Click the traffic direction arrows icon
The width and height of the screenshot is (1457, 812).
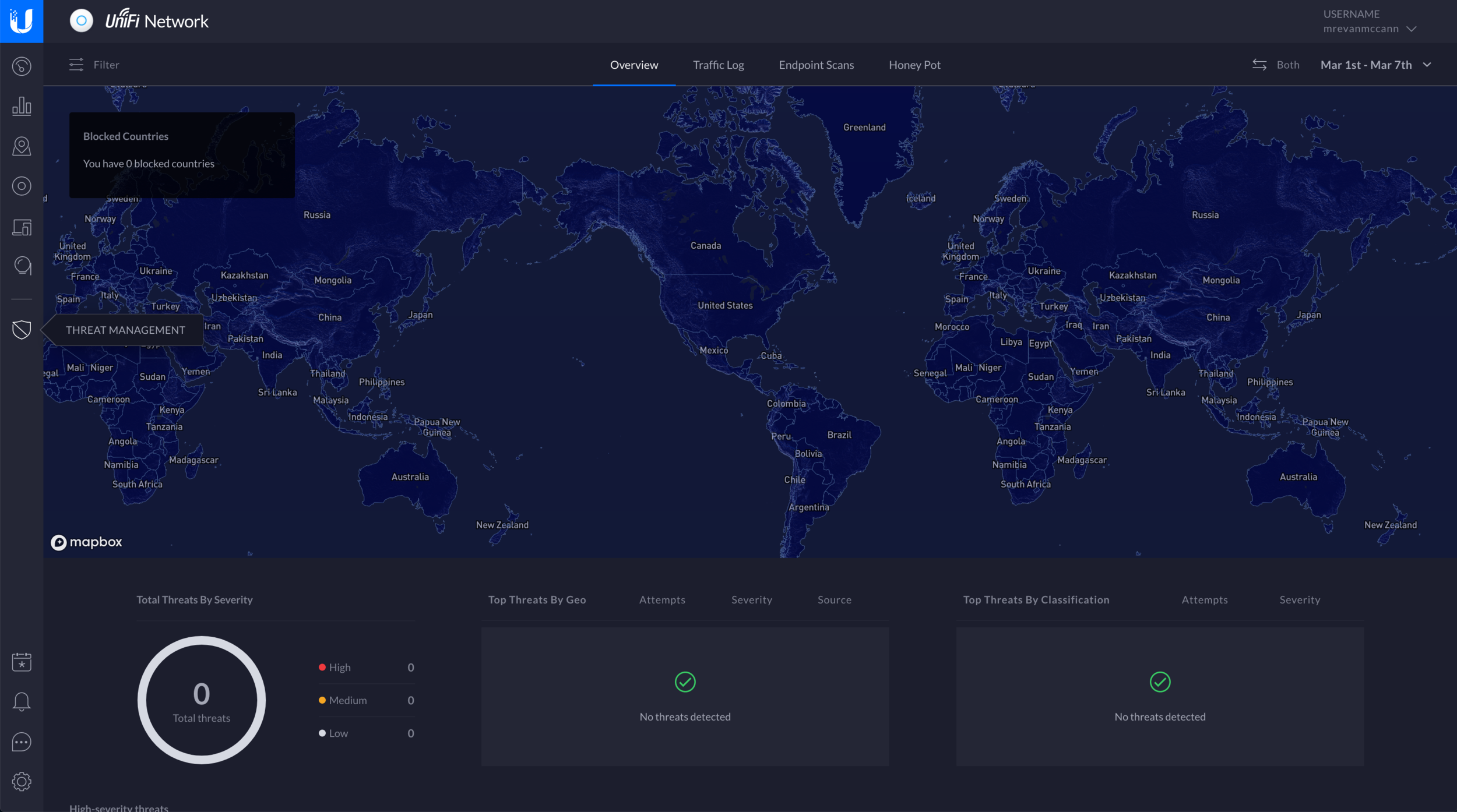coord(1259,65)
